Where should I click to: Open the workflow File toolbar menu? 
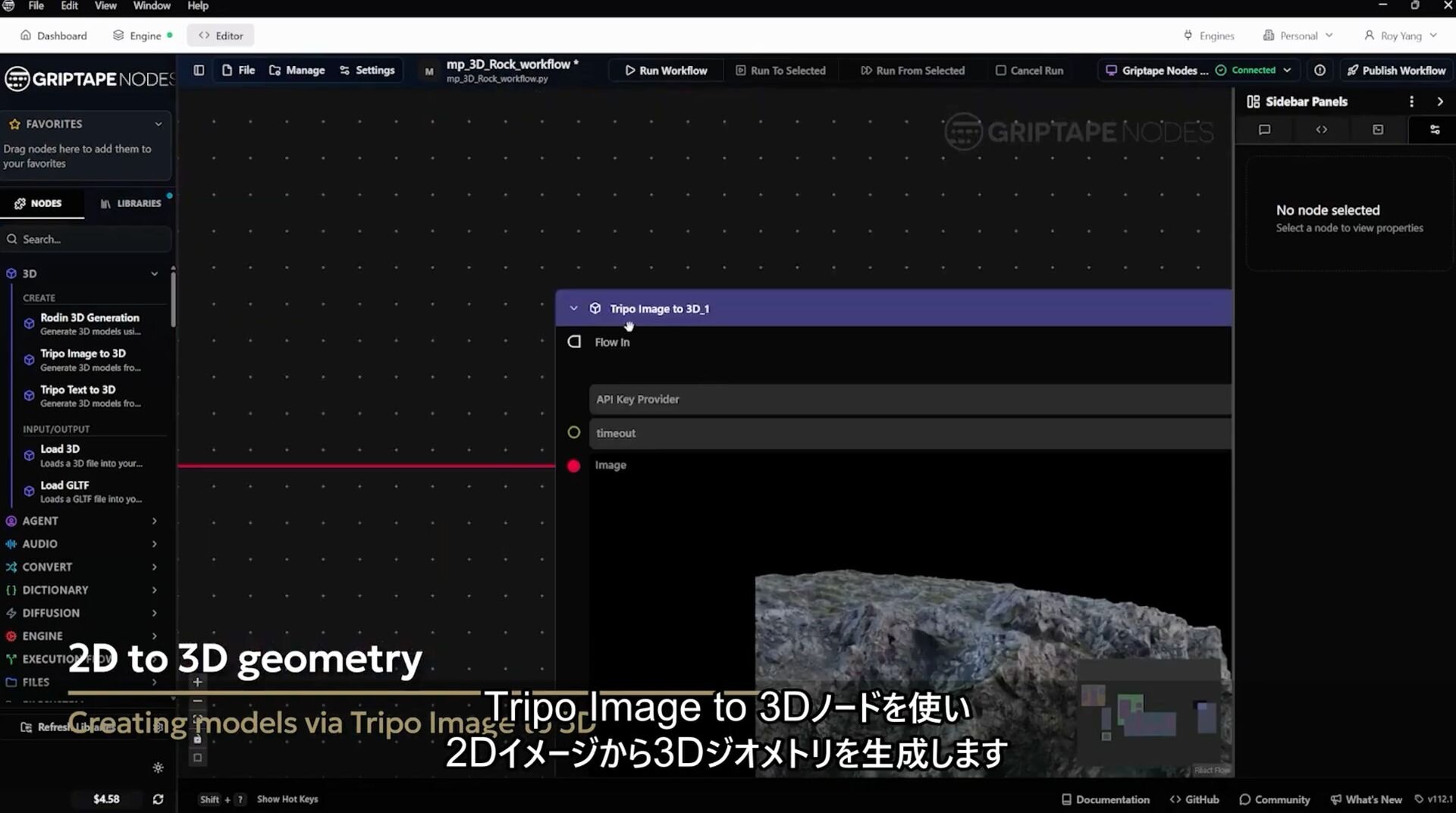point(238,71)
